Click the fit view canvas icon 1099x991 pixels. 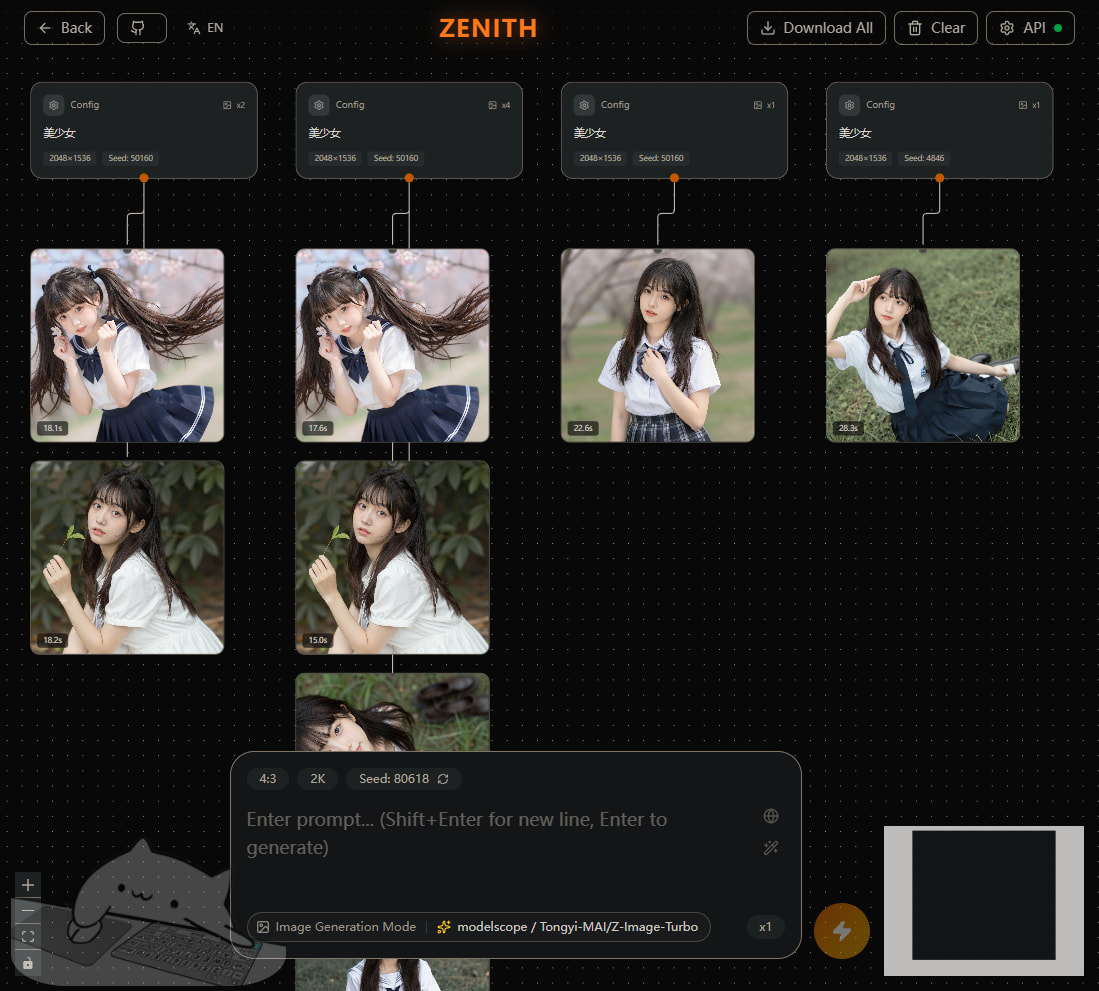(28, 937)
